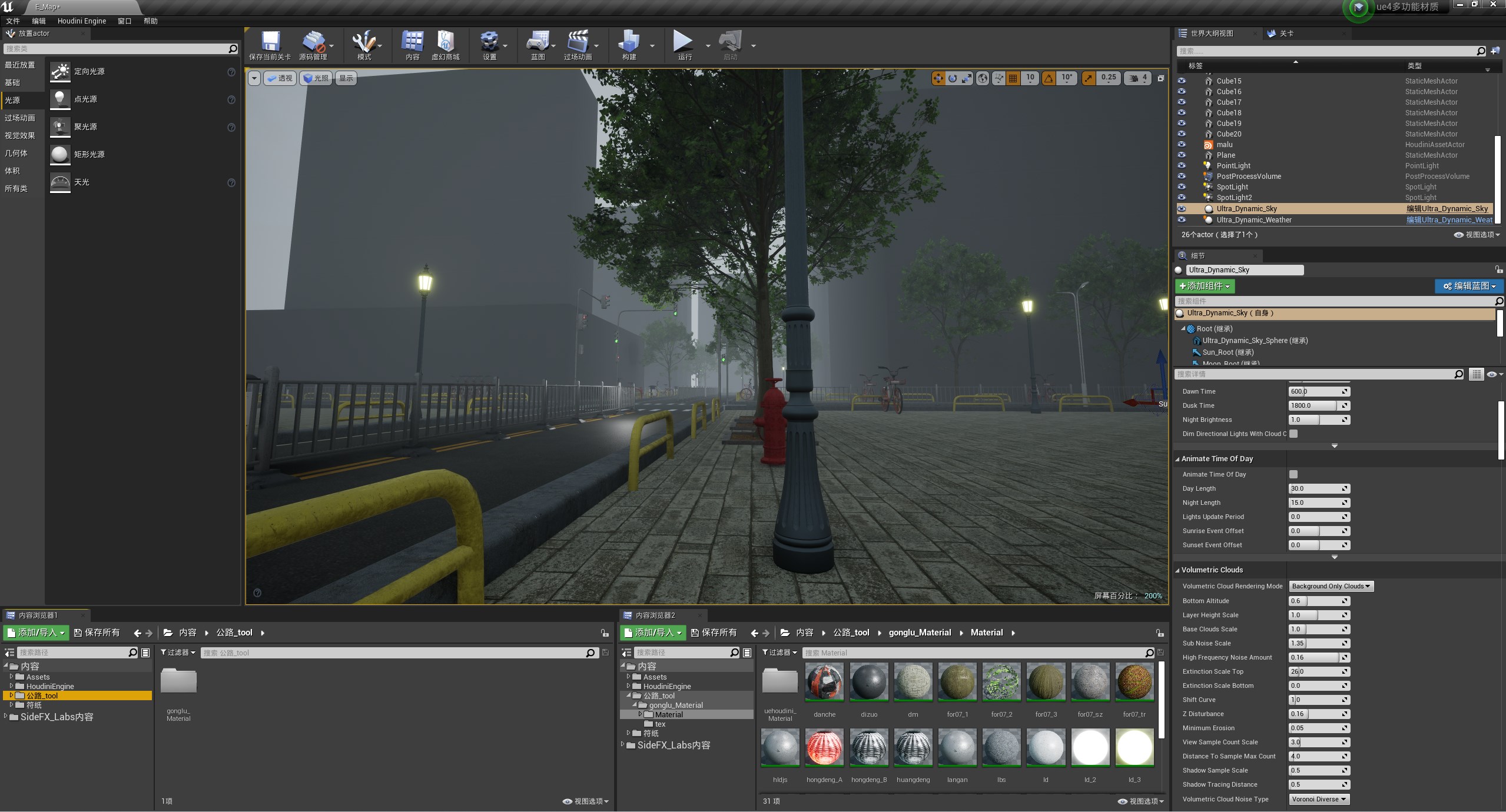This screenshot has width=1506, height=812.
Task: Select the scale gizmo viewport icon
Action: point(967,78)
